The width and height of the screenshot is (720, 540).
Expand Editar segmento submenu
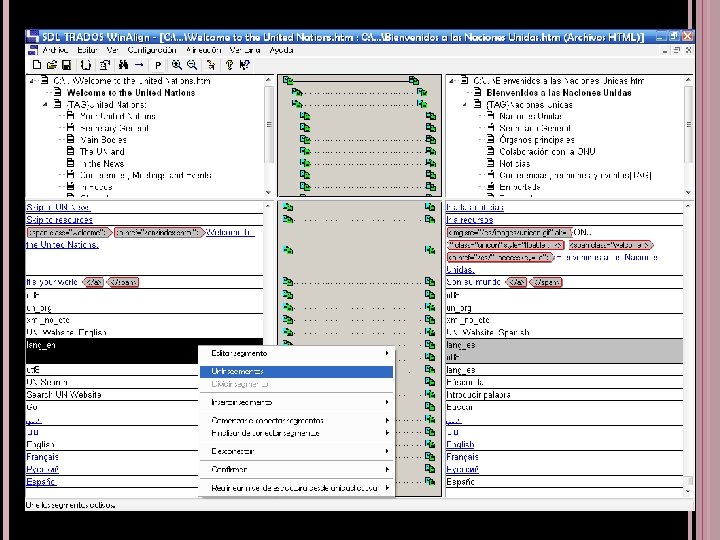point(297,353)
